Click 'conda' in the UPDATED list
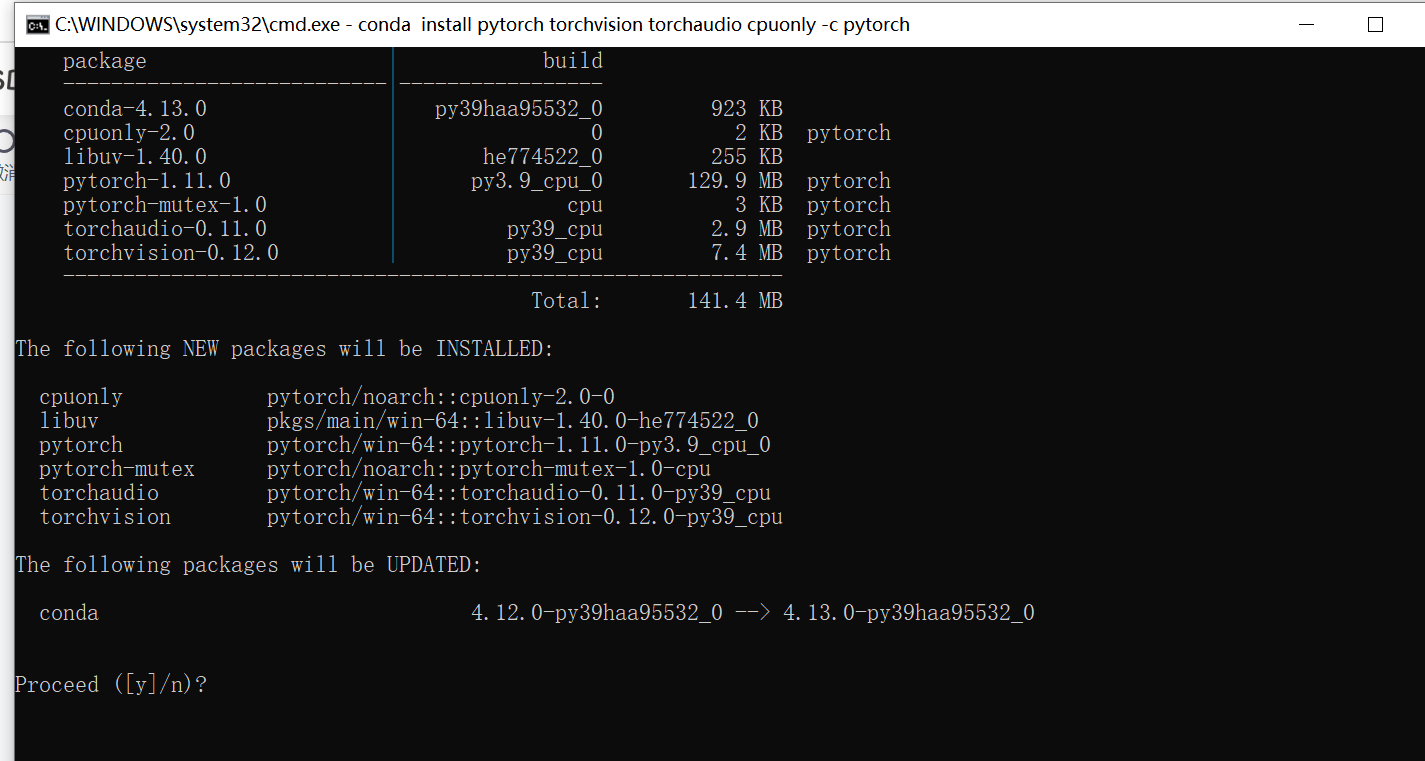1425x761 pixels. click(69, 613)
